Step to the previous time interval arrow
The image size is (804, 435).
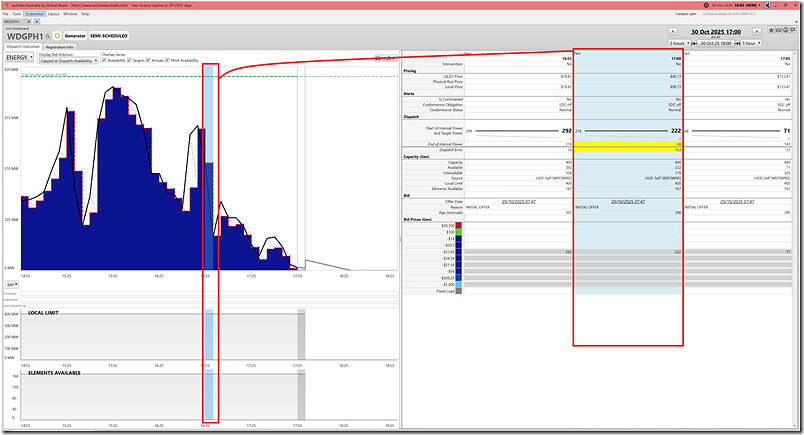[673, 31]
